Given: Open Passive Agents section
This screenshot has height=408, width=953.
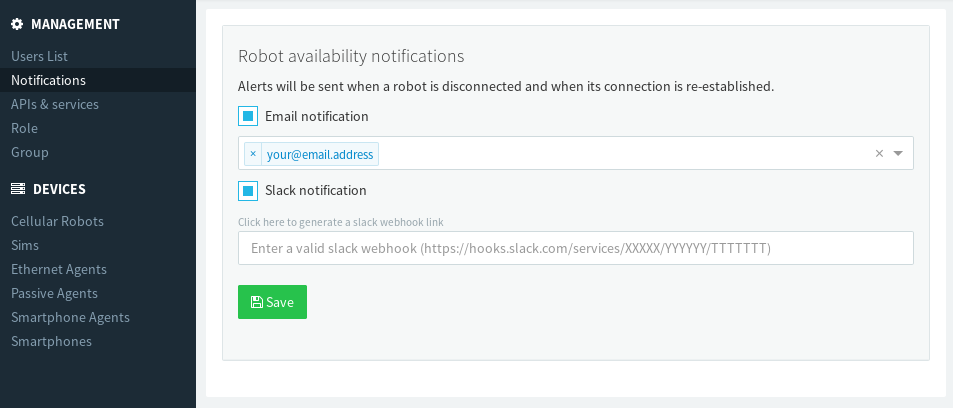Looking at the screenshot, I should click(54, 293).
